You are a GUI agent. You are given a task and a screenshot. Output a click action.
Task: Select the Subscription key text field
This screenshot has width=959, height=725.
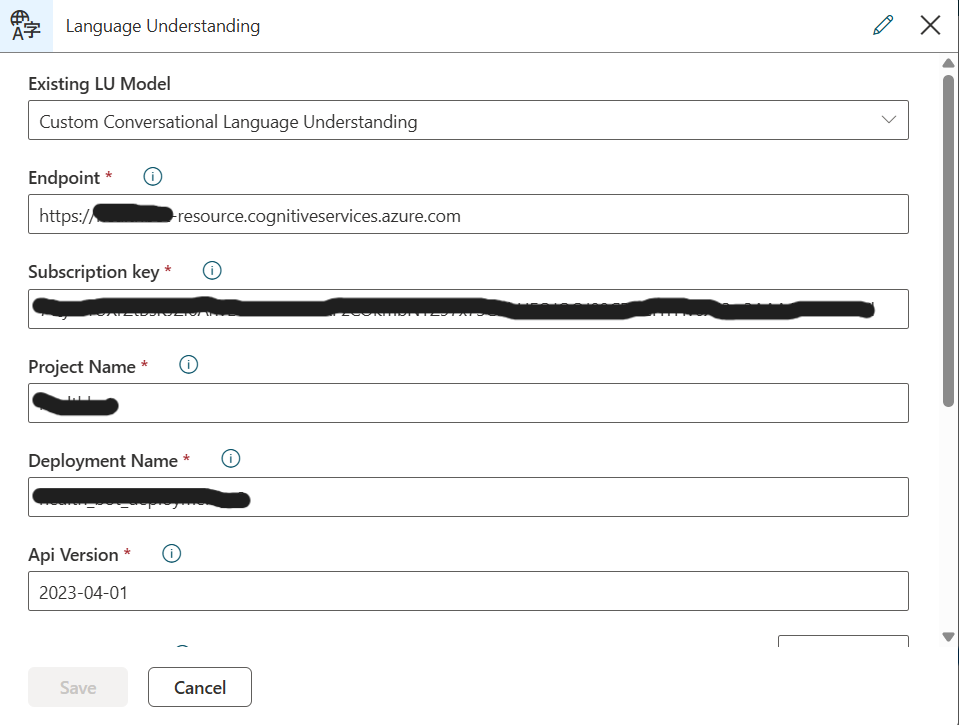click(468, 308)
